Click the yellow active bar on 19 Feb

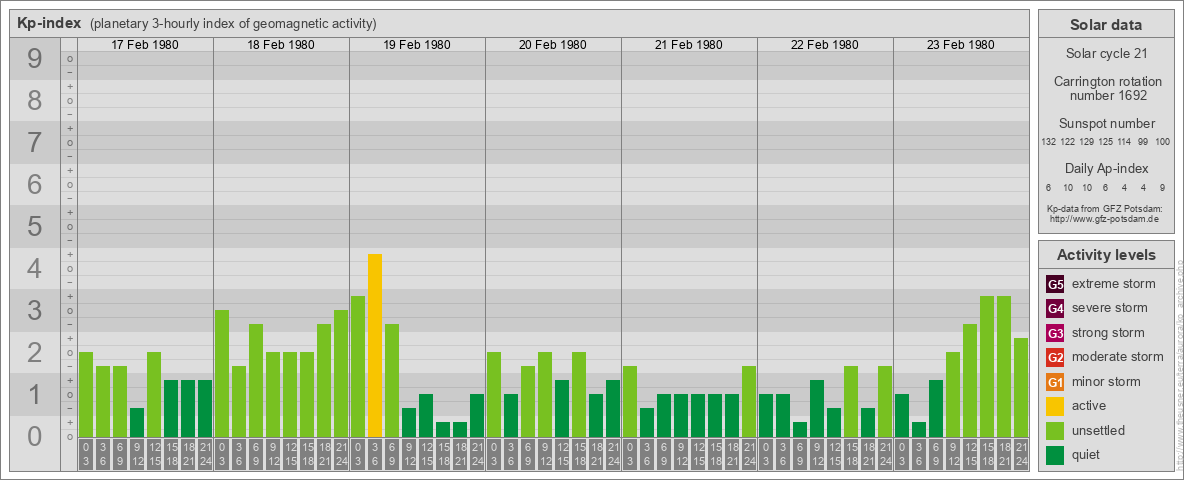[x=375, y=346]
